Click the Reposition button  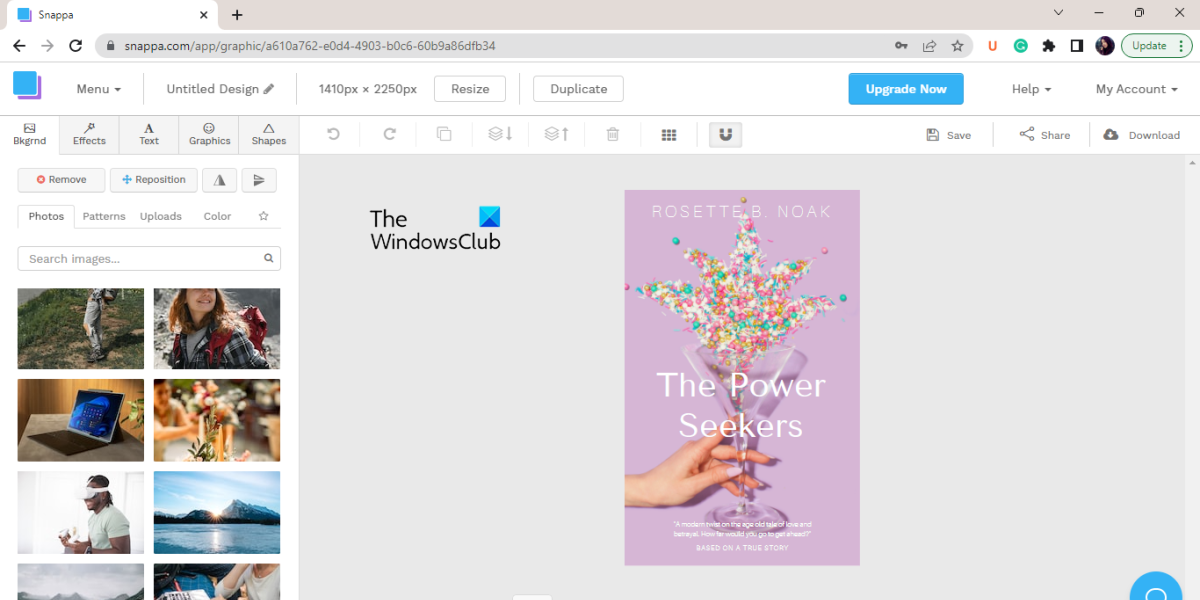(154, 180)
